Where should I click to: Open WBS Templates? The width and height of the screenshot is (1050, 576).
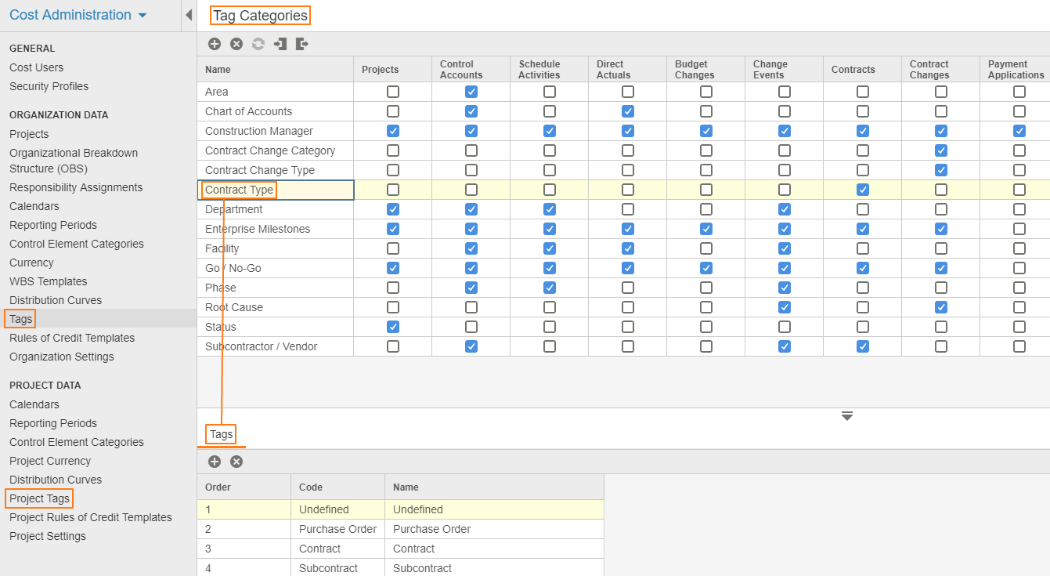(x=48, y=281)
